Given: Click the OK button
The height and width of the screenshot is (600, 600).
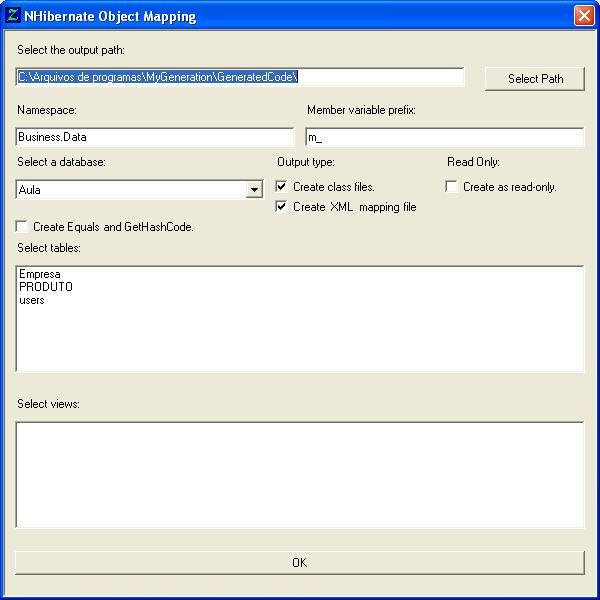Looking at the screenshot, I should coord(300,562).
